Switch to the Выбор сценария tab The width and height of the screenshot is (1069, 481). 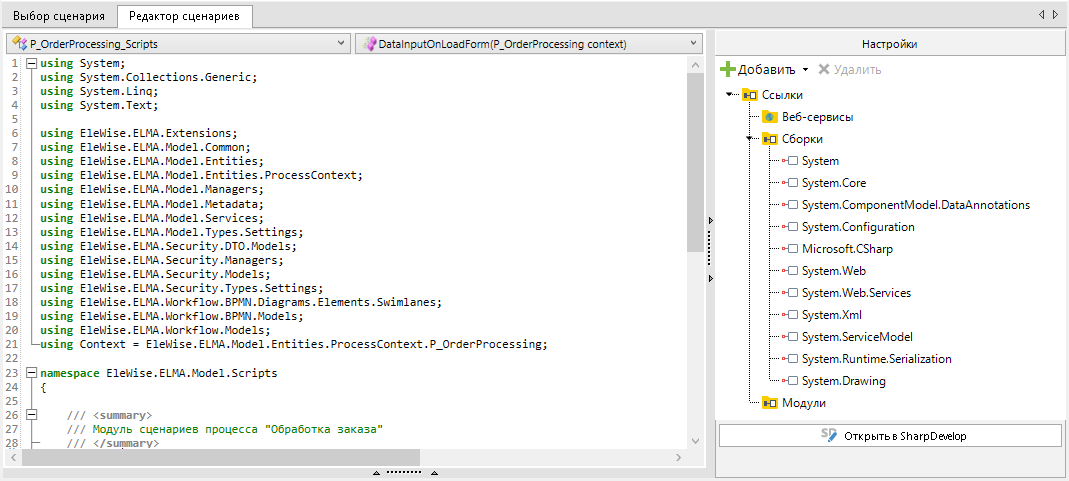[58, 16]
